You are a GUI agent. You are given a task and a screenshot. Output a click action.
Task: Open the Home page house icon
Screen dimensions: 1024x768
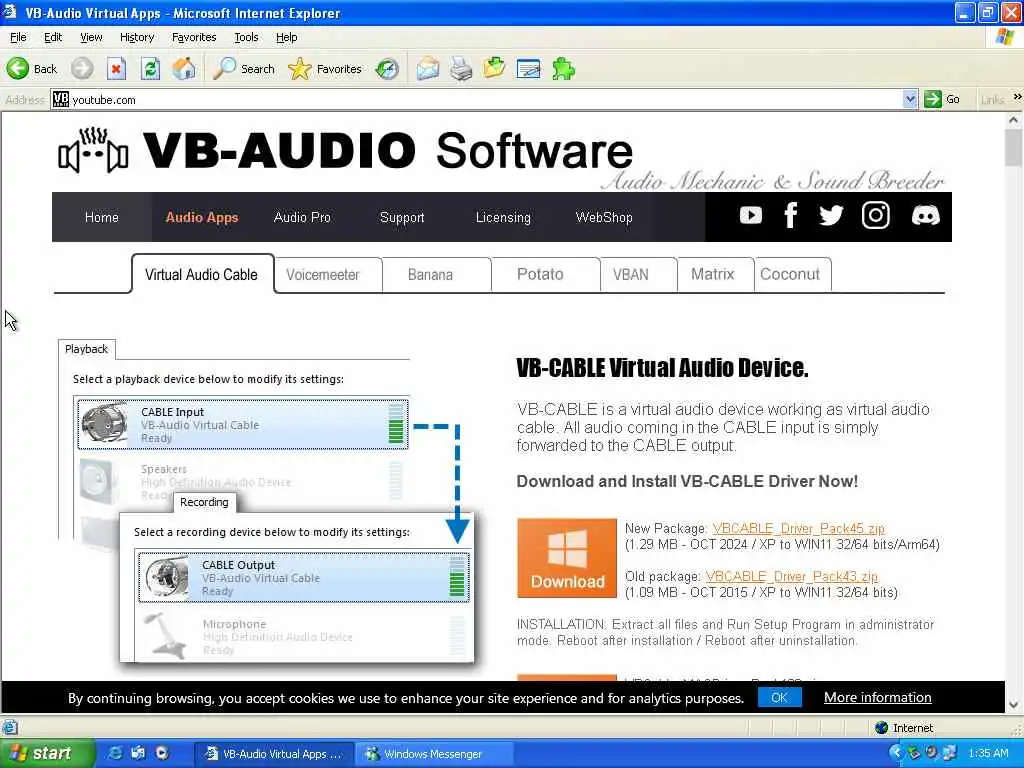pos(184,69)
